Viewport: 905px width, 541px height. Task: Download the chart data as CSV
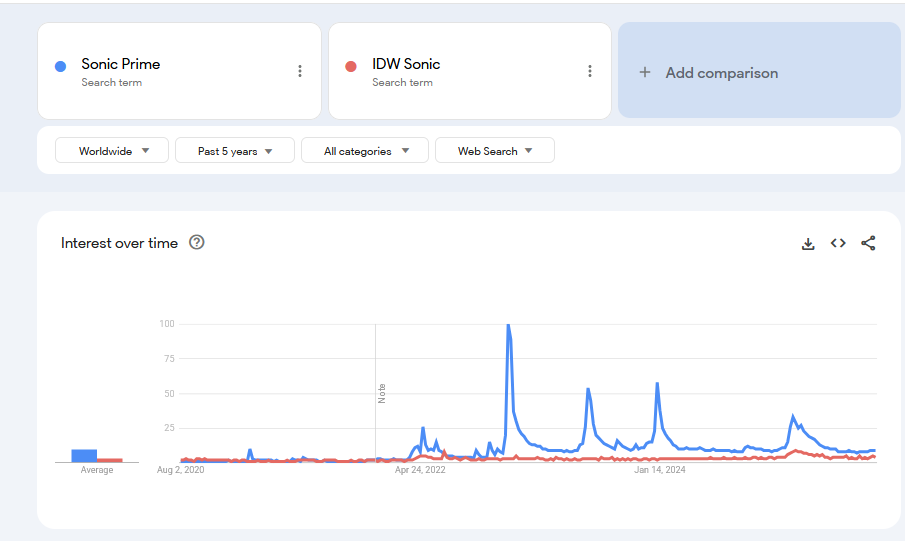(808, 244)
